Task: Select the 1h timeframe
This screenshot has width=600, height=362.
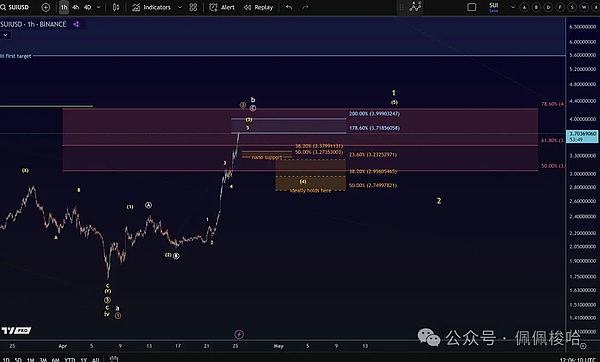Action: 64,7
